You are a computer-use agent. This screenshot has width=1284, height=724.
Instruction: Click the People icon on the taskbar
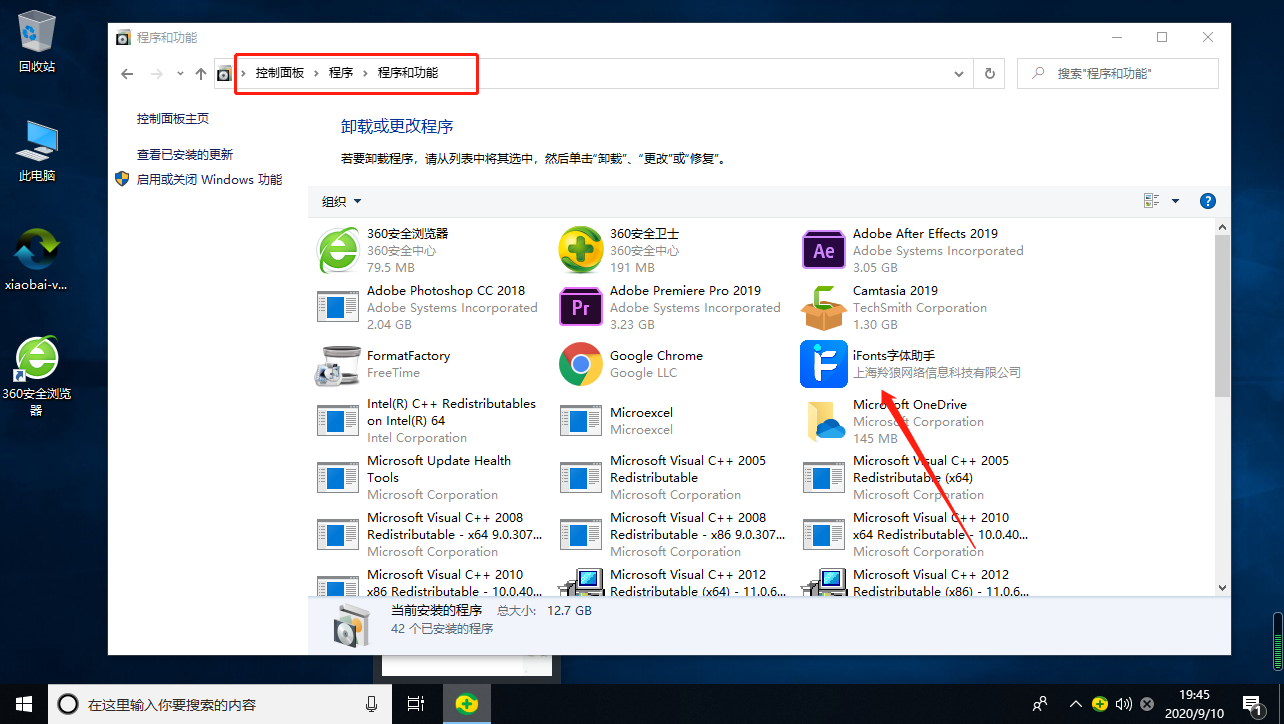1041,704
